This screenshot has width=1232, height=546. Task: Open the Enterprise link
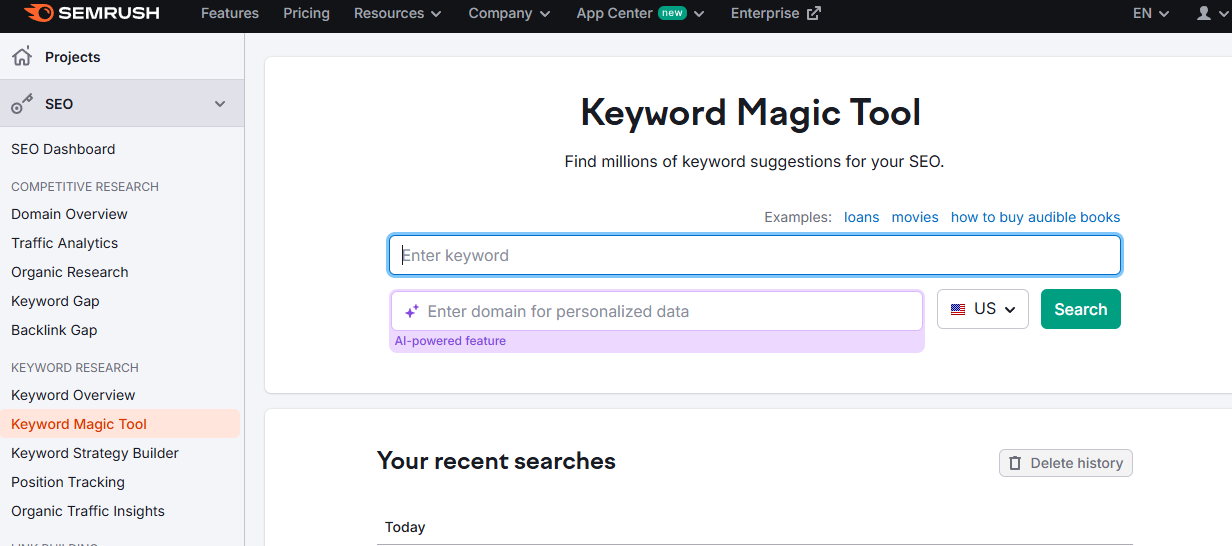click(x=776, y=13)
